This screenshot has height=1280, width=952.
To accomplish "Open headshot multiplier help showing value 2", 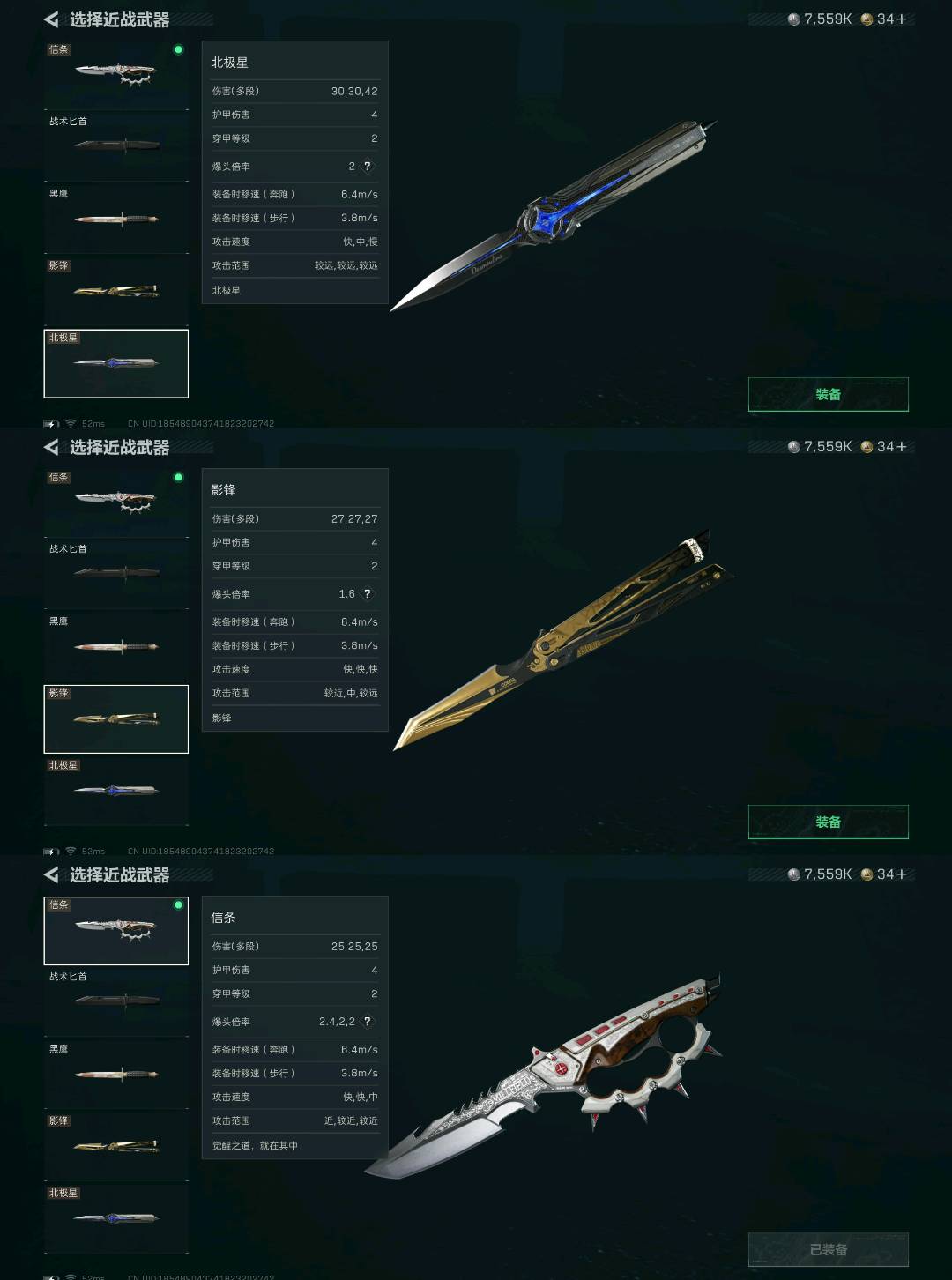I will tap(368, 166).
